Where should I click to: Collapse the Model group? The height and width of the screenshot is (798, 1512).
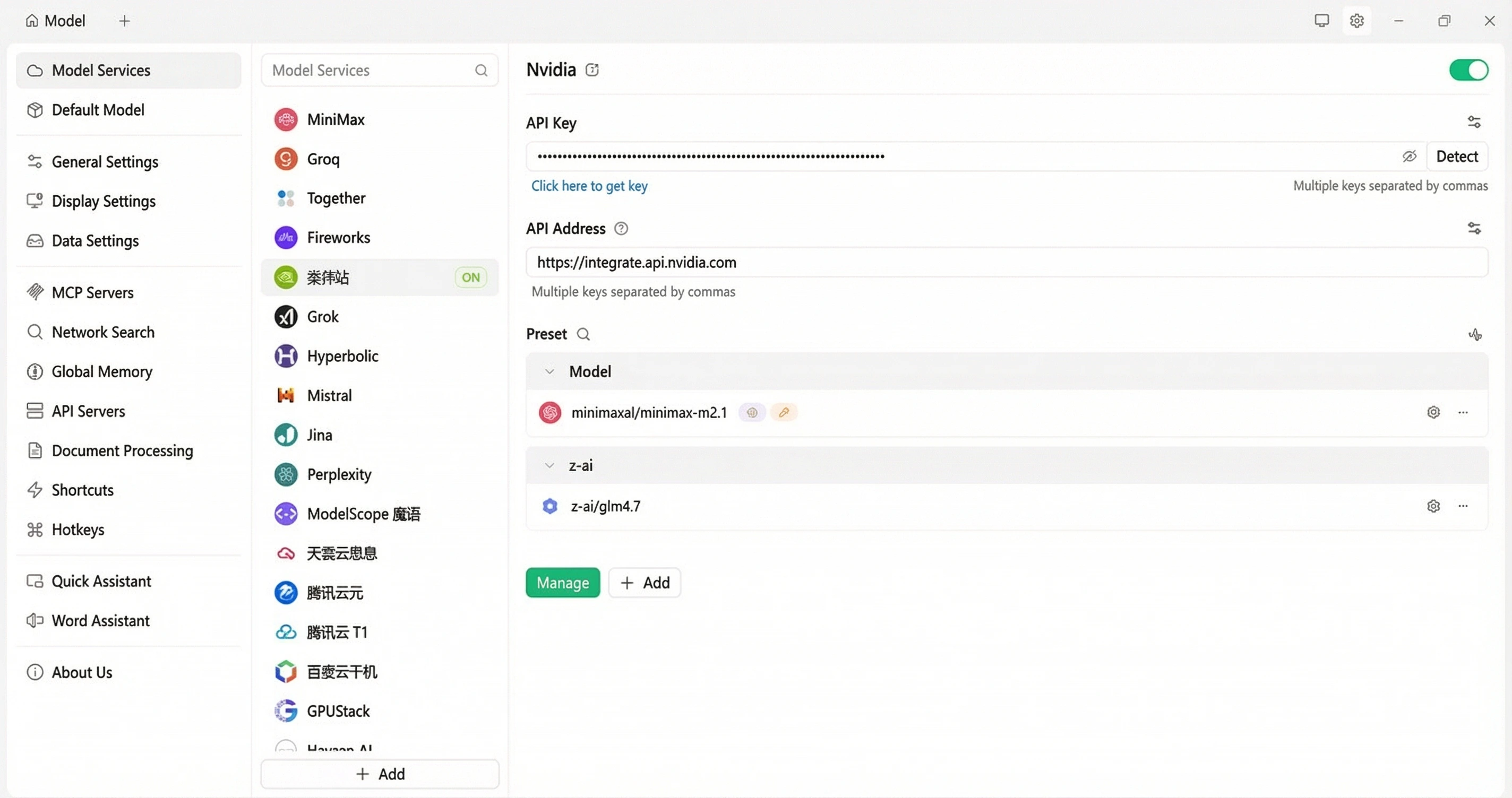click(549, 371)
